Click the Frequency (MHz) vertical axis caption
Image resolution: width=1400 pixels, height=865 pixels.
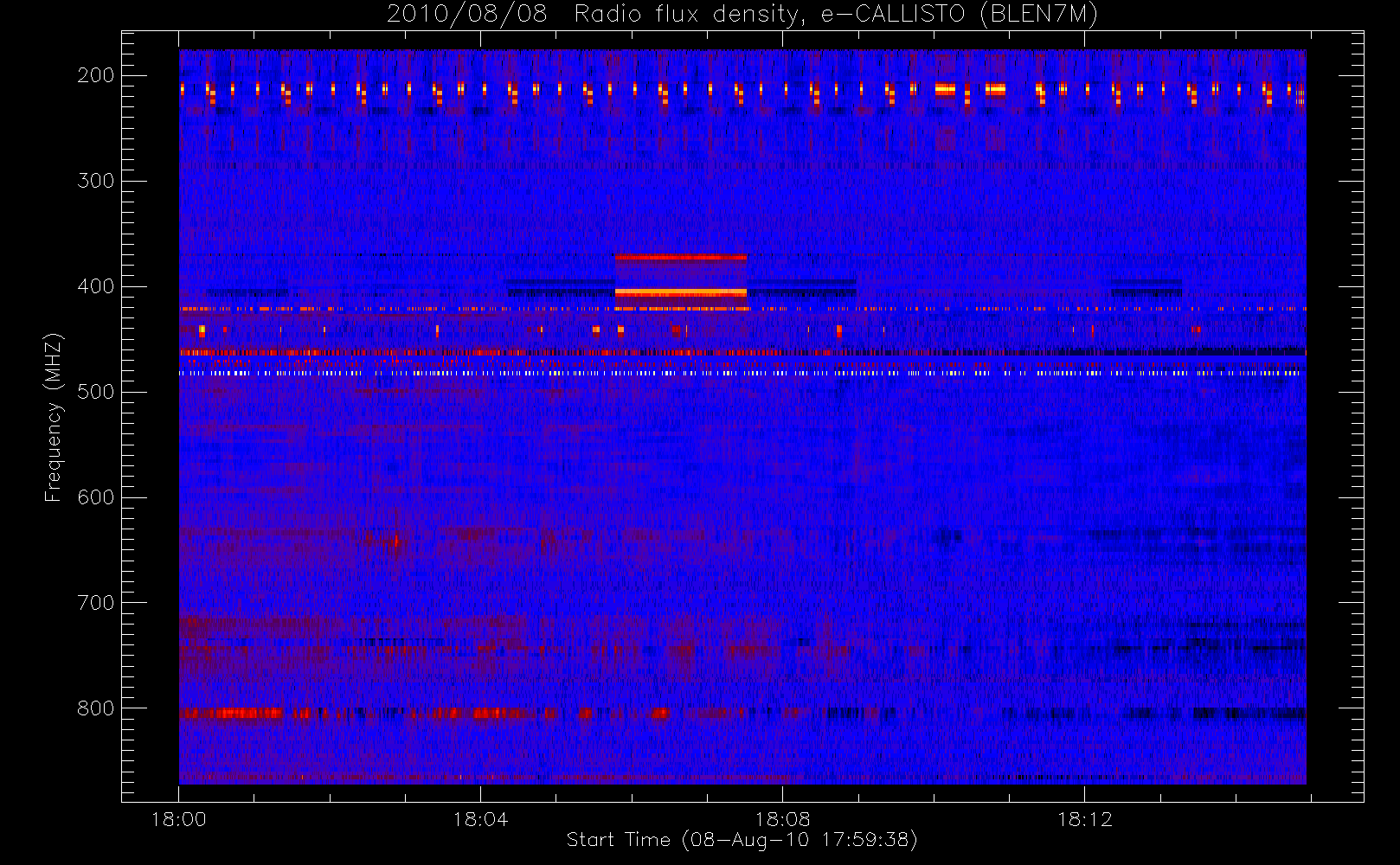coord(54,417)
